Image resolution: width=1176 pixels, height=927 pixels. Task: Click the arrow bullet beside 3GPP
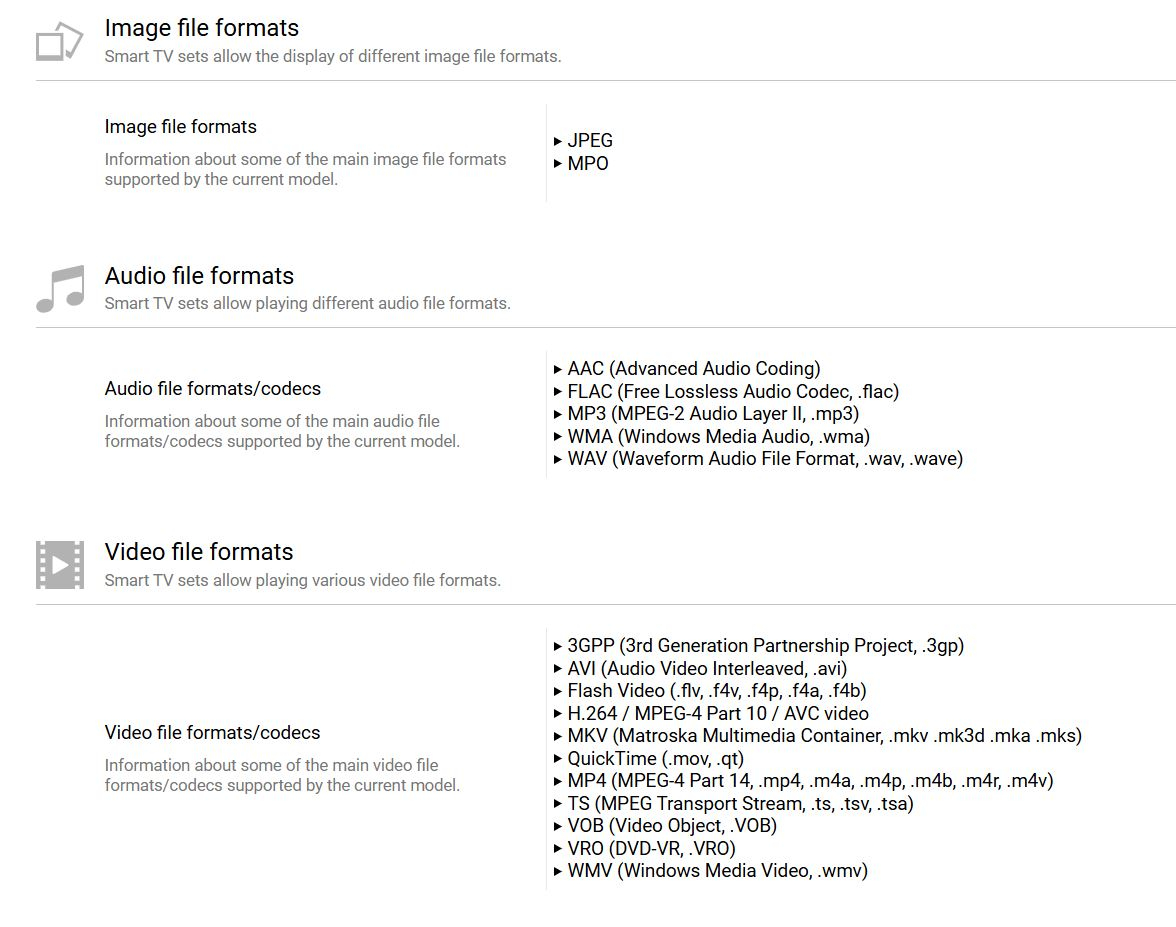pyautogui.click(x=558, y=647)
